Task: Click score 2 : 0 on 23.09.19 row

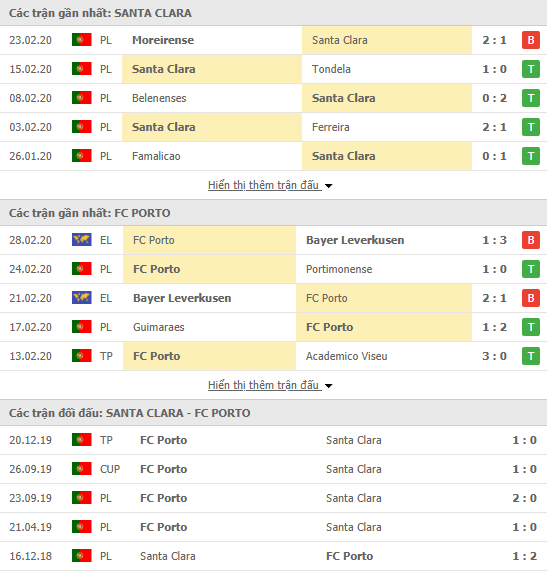Action: [524, 498]
